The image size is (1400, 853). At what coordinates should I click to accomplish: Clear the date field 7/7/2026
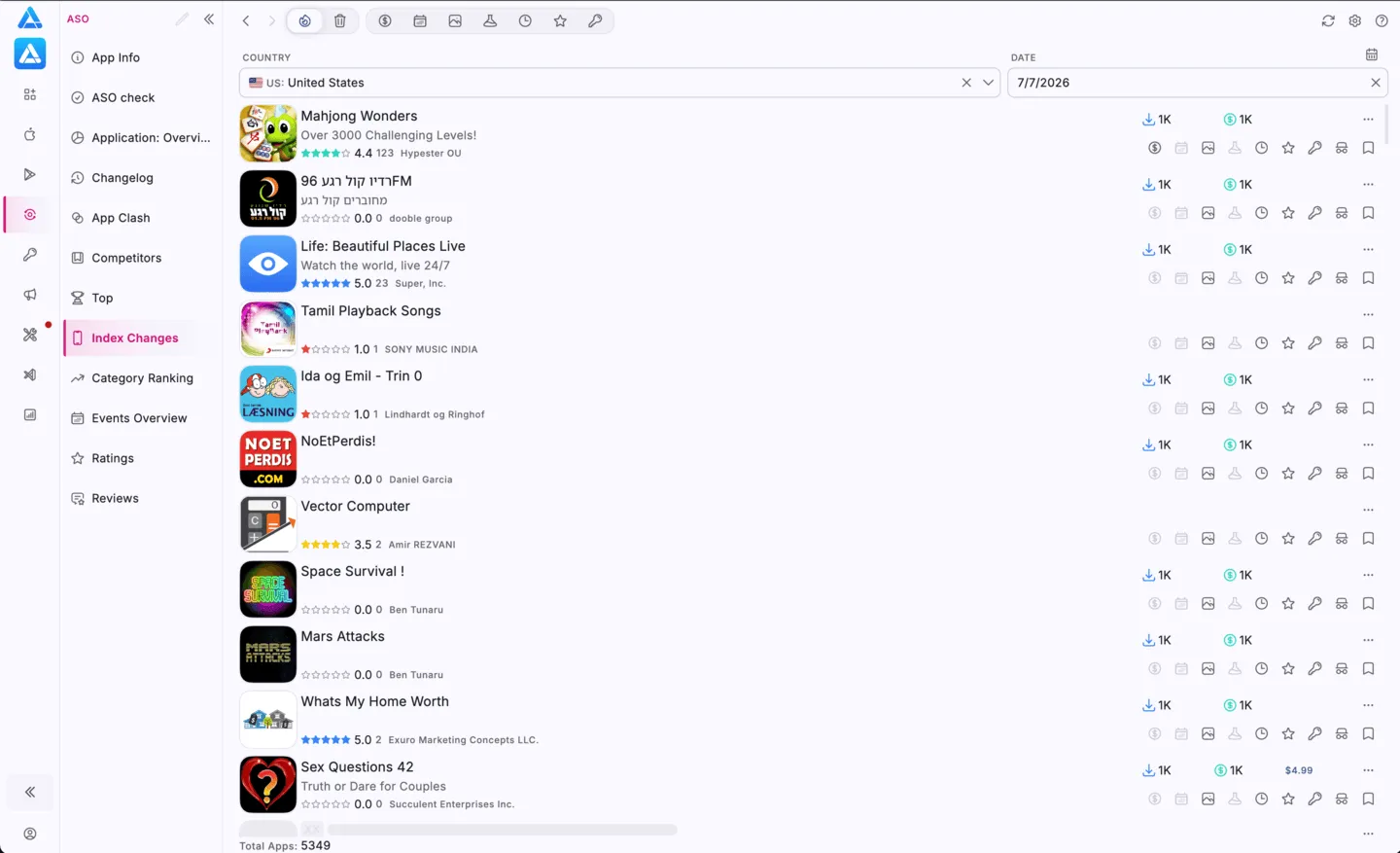point(1376,83)
